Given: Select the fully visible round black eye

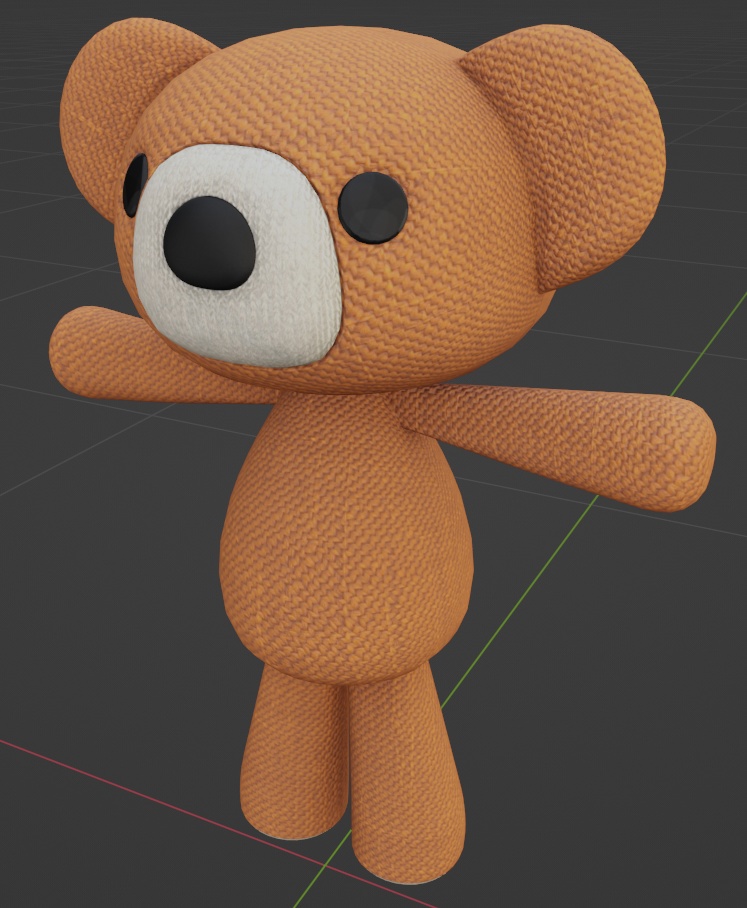Looking at the screenshot, I should tap(373, 207).
